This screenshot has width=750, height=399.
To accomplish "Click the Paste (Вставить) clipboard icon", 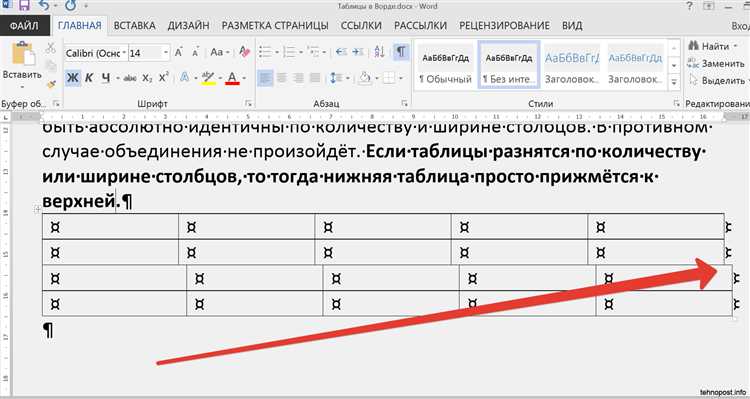I will tap(22, 54).
